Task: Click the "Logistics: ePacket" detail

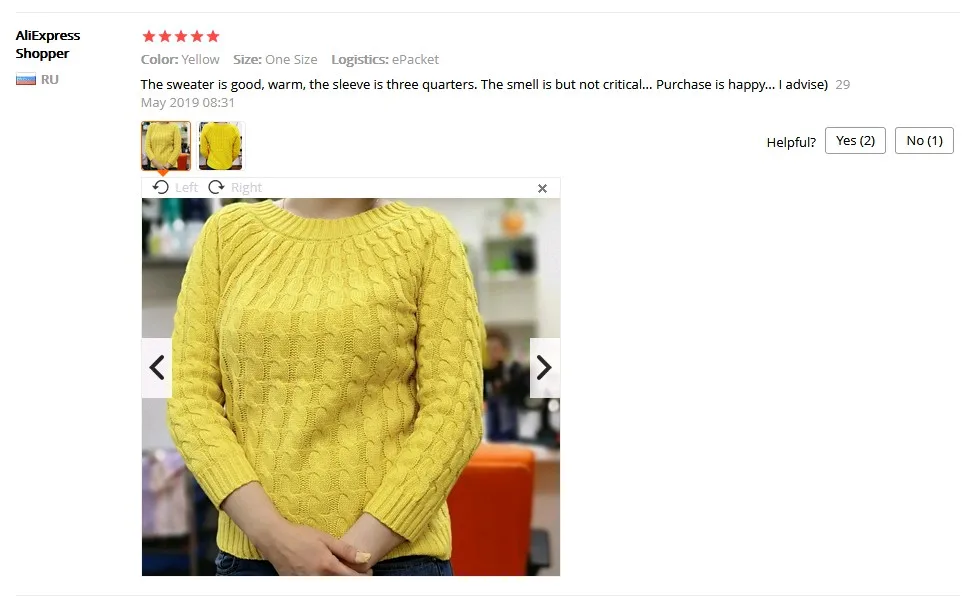Action: [x=385, y=59]
